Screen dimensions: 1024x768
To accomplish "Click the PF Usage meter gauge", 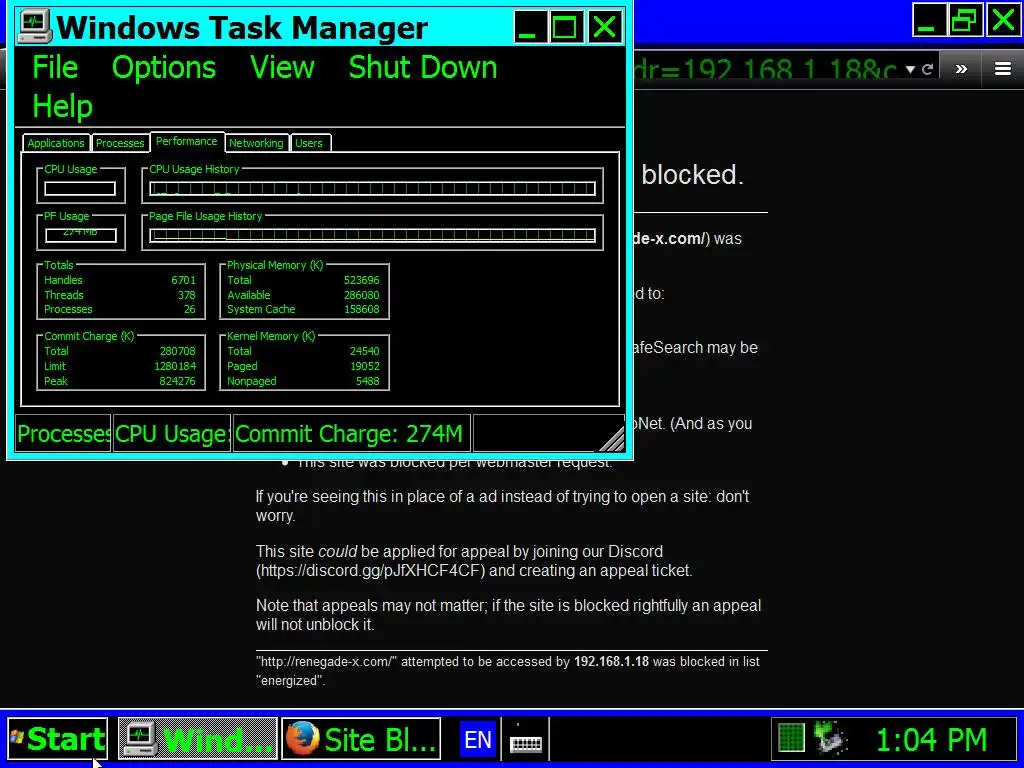I will [x=80, y=235].
